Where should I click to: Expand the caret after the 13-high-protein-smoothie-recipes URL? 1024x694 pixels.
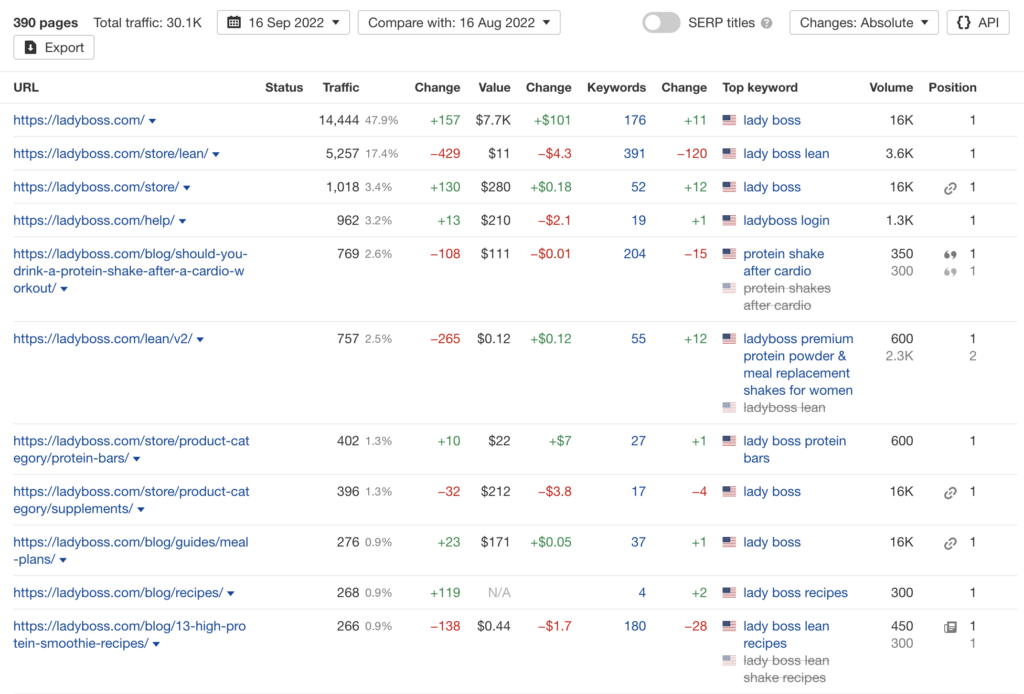(156, 644)
